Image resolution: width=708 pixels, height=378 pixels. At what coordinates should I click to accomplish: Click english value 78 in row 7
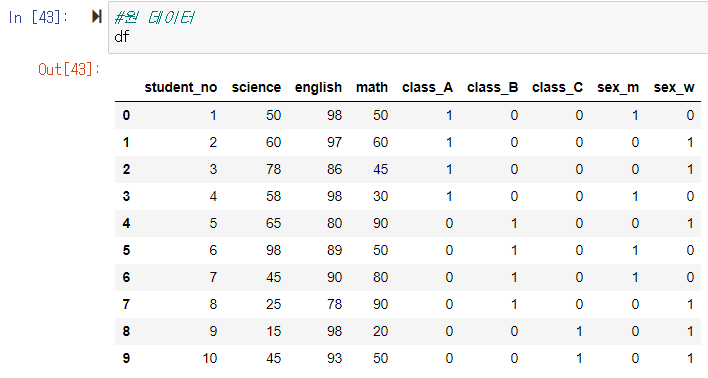(335, 304)
